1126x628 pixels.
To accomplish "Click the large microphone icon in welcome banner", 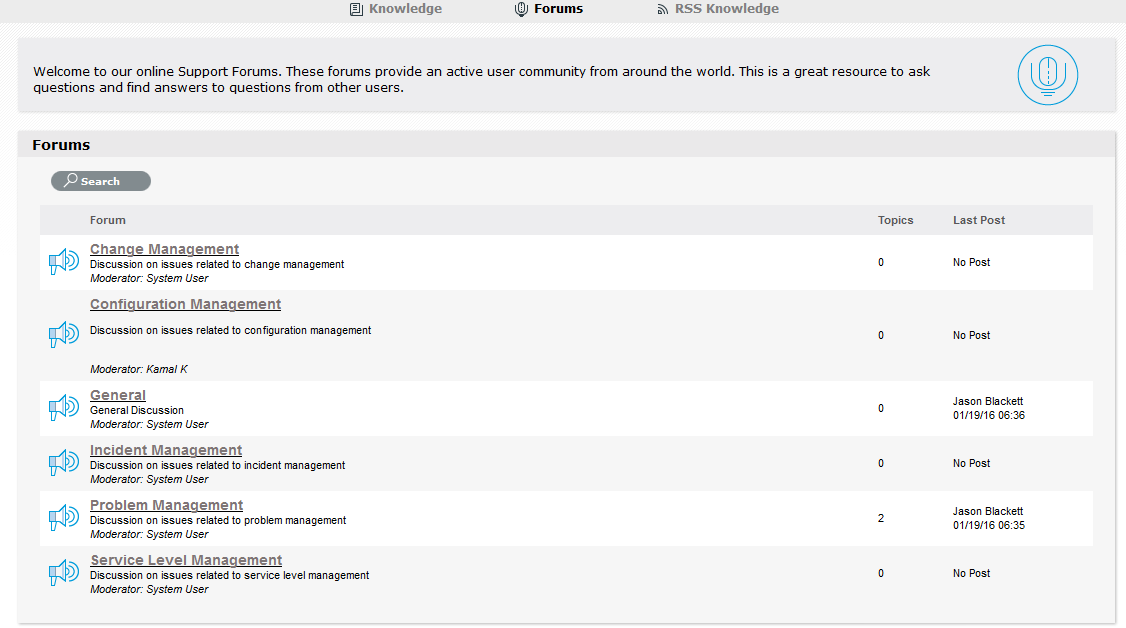I will (x=1048, y=75).
